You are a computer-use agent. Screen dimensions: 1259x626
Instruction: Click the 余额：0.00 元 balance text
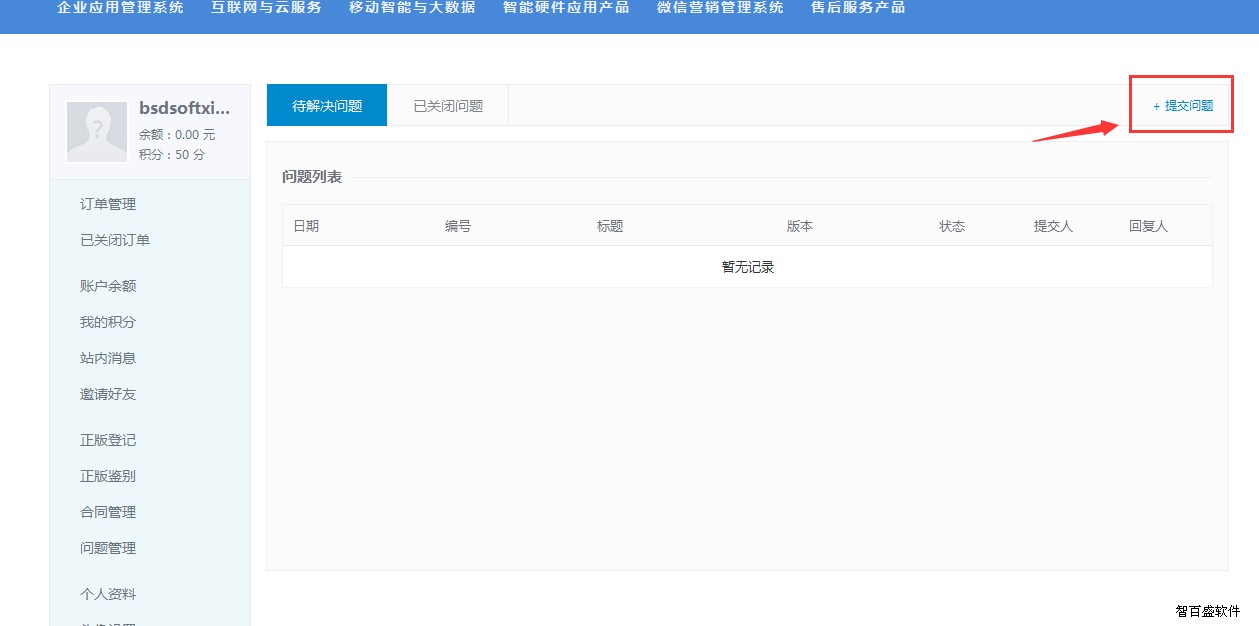177,135
